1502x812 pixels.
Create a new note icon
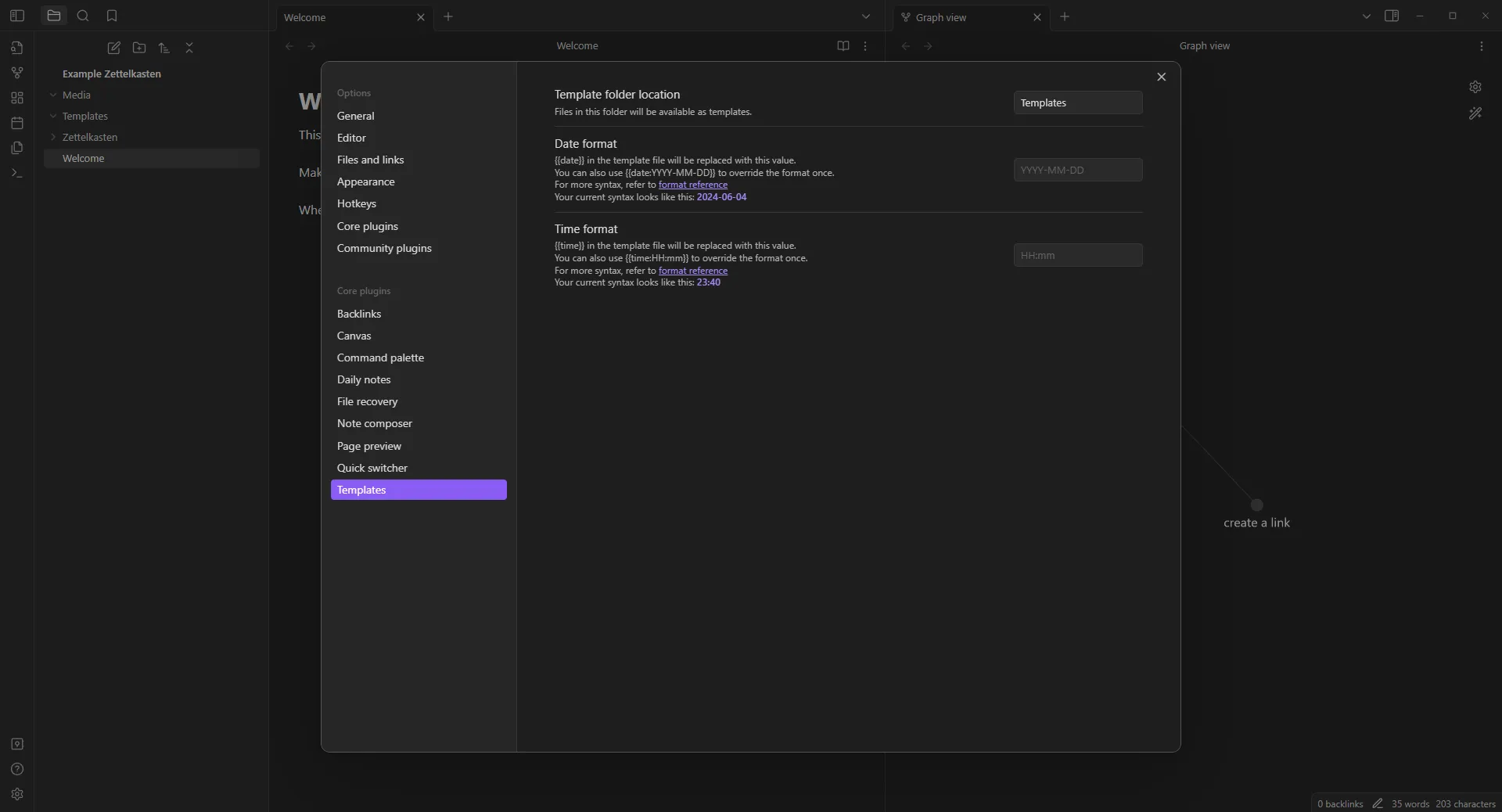click(x=114, y=48)
